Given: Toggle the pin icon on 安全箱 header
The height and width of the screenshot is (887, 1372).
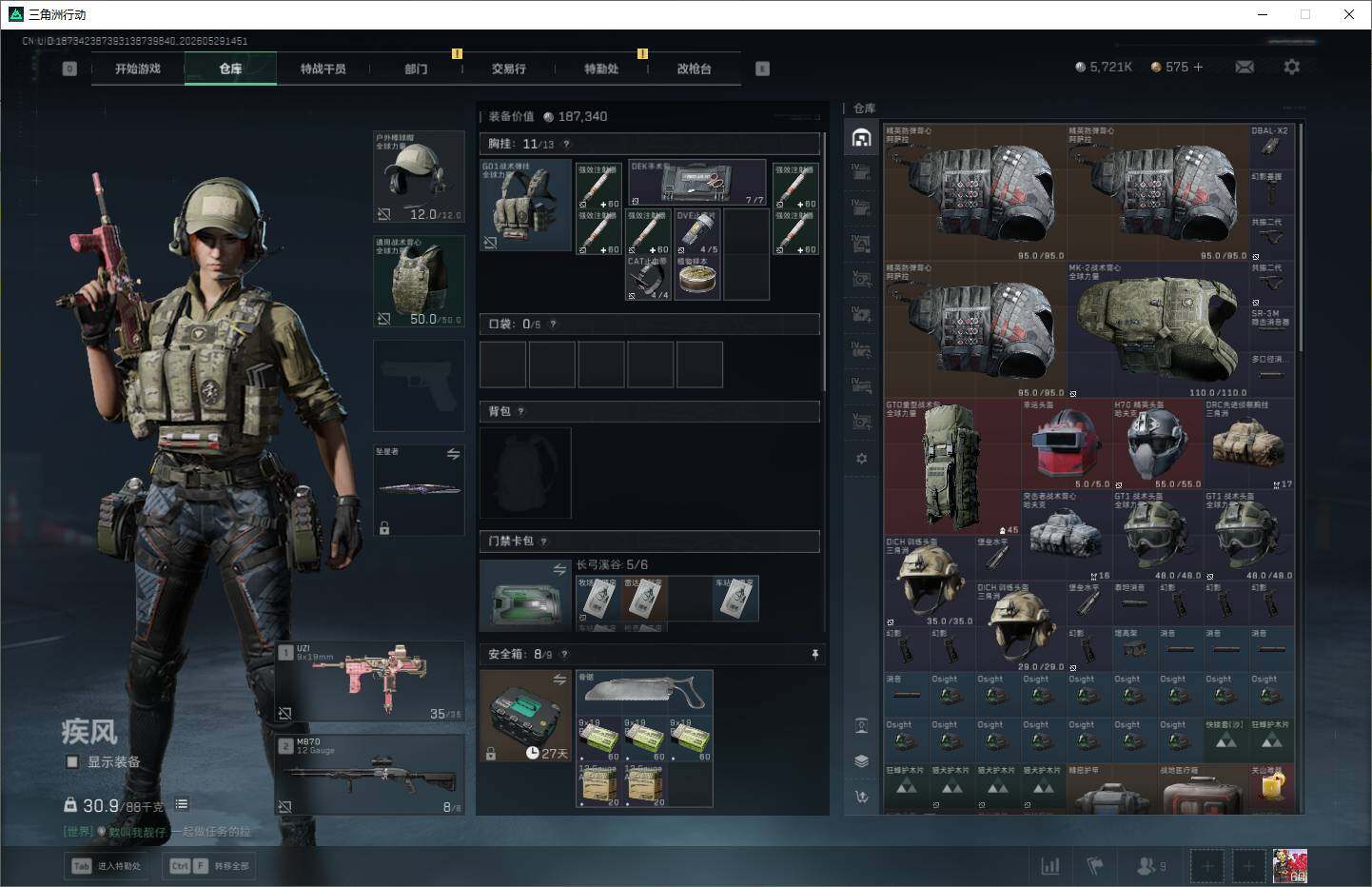Looking at the screenshot, I should coord(814,654).
